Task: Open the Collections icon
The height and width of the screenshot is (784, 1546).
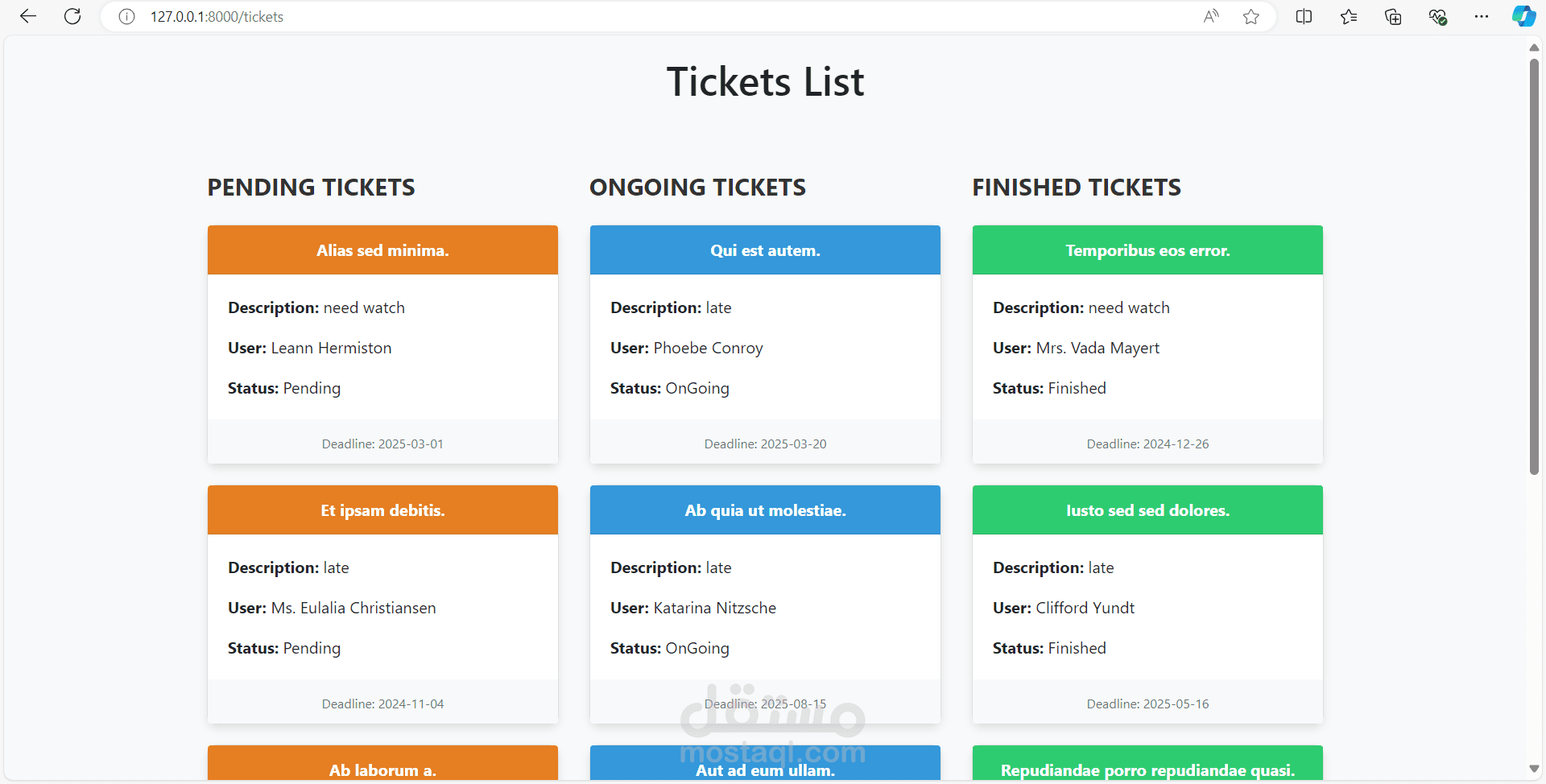Action: pyautogui.click(x=1393, y=16)
